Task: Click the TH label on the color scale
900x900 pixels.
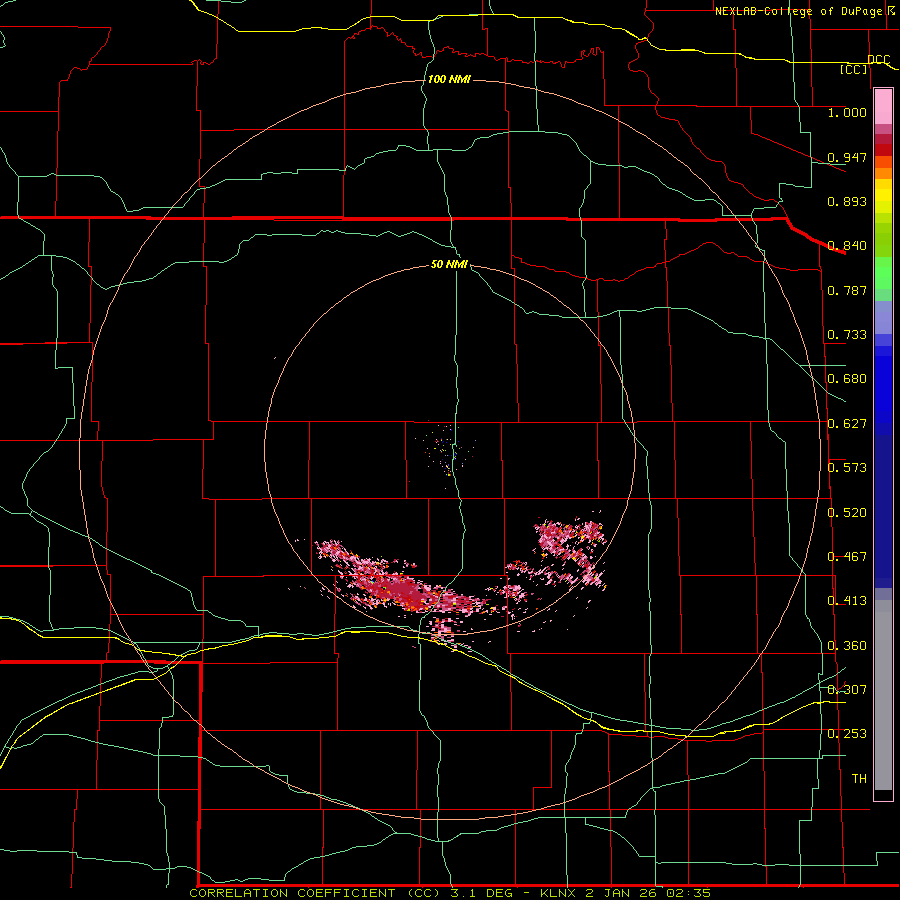Action: point(859,779)
